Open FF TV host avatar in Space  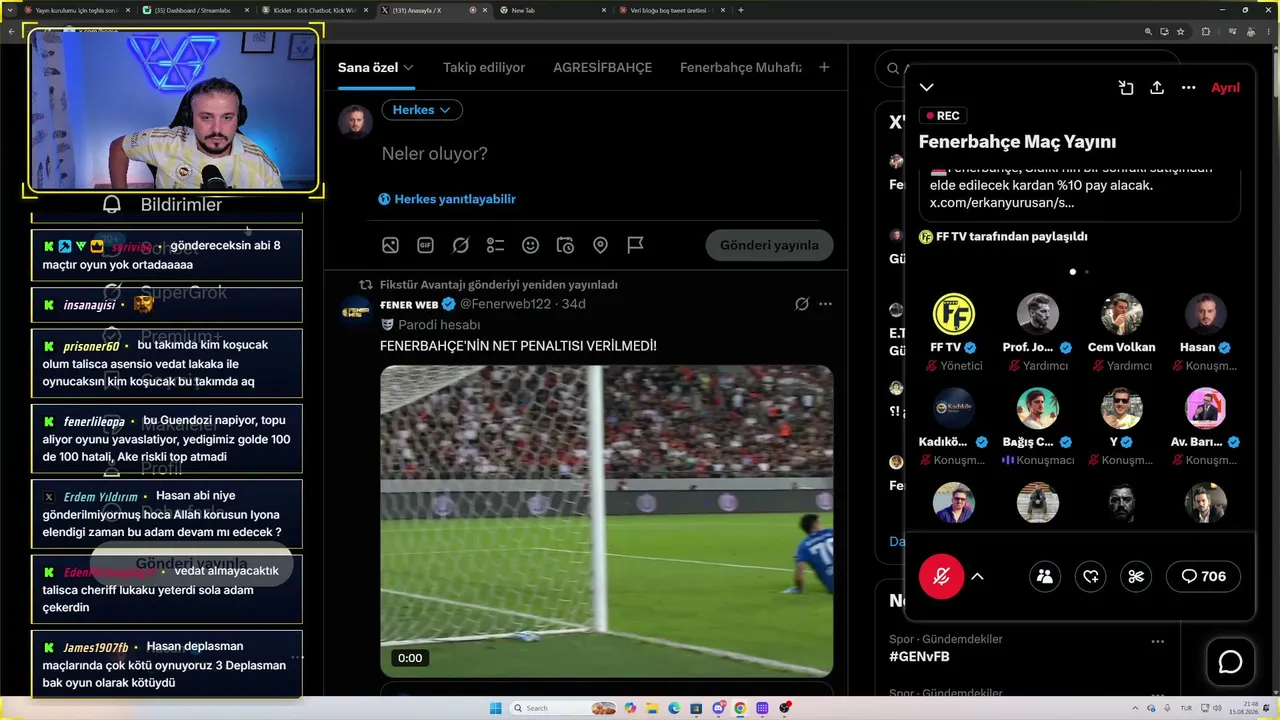(954, 314)
